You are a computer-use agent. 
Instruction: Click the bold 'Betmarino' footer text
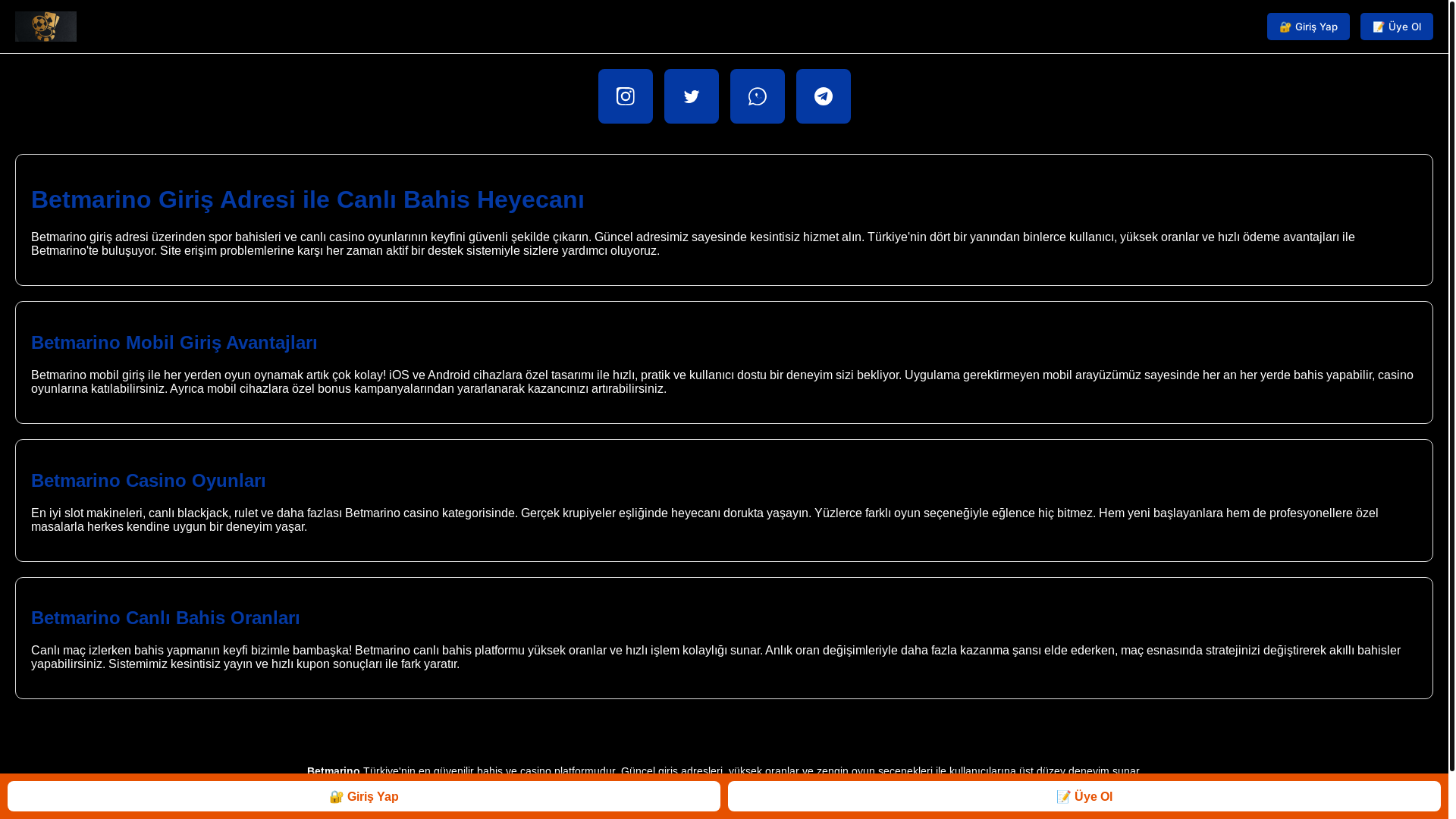coord(333,770)
